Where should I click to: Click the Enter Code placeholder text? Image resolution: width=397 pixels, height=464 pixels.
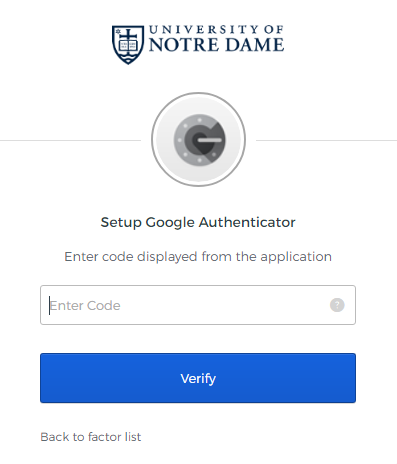tap(85, 305)
